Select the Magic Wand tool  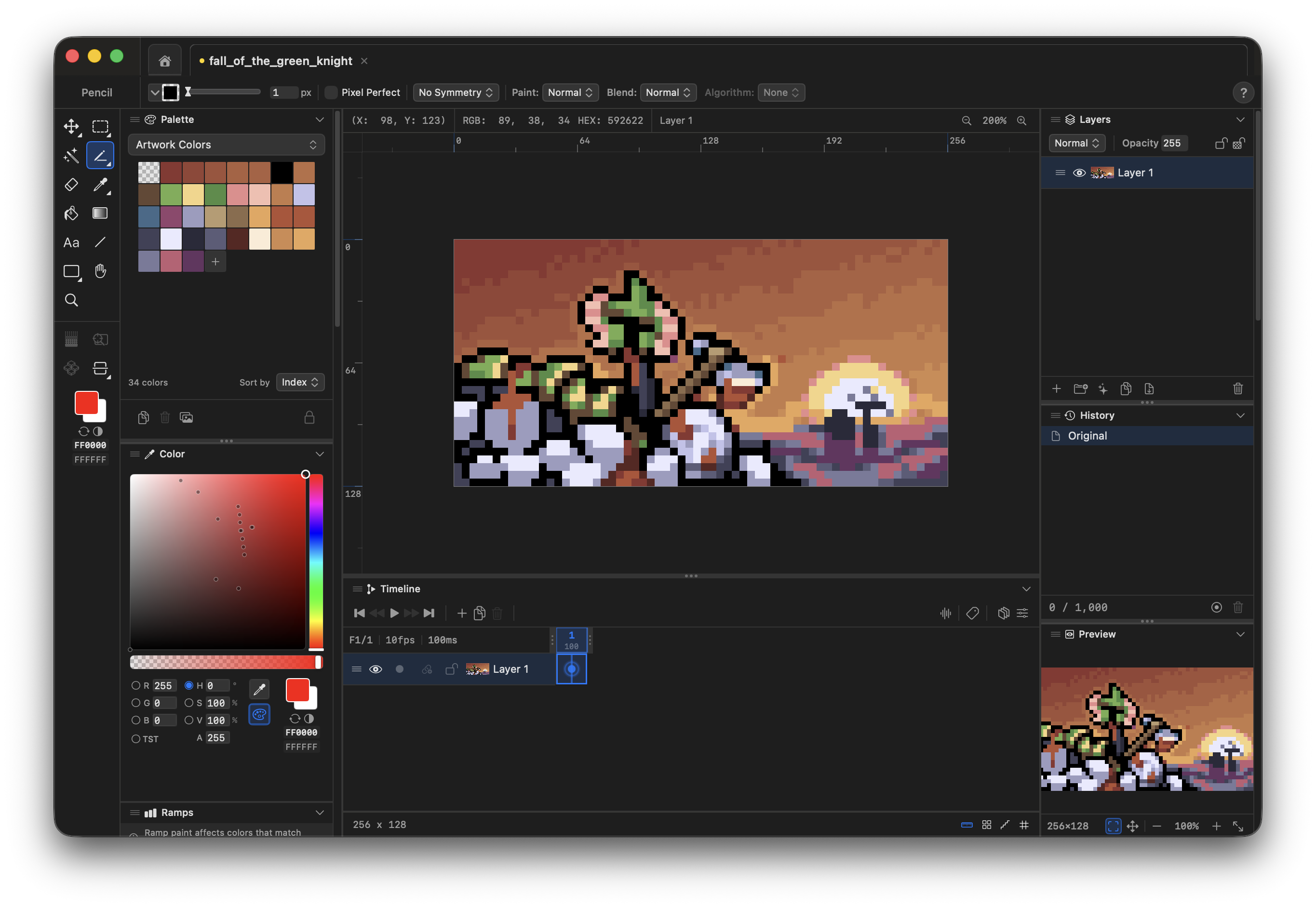pyautogui.click(x=71, y=155)
